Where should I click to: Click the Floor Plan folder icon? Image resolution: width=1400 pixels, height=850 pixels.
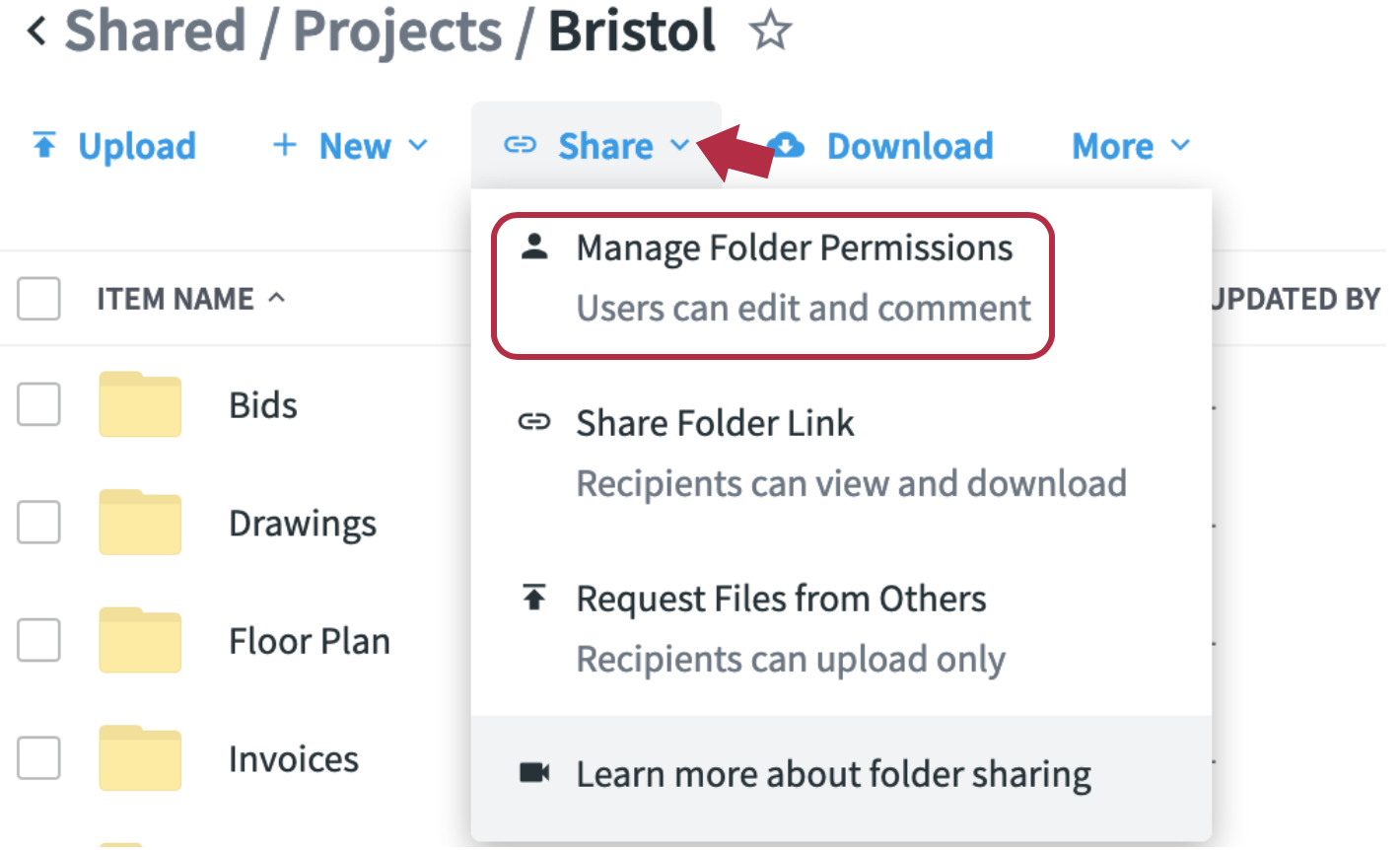[140, 641]
